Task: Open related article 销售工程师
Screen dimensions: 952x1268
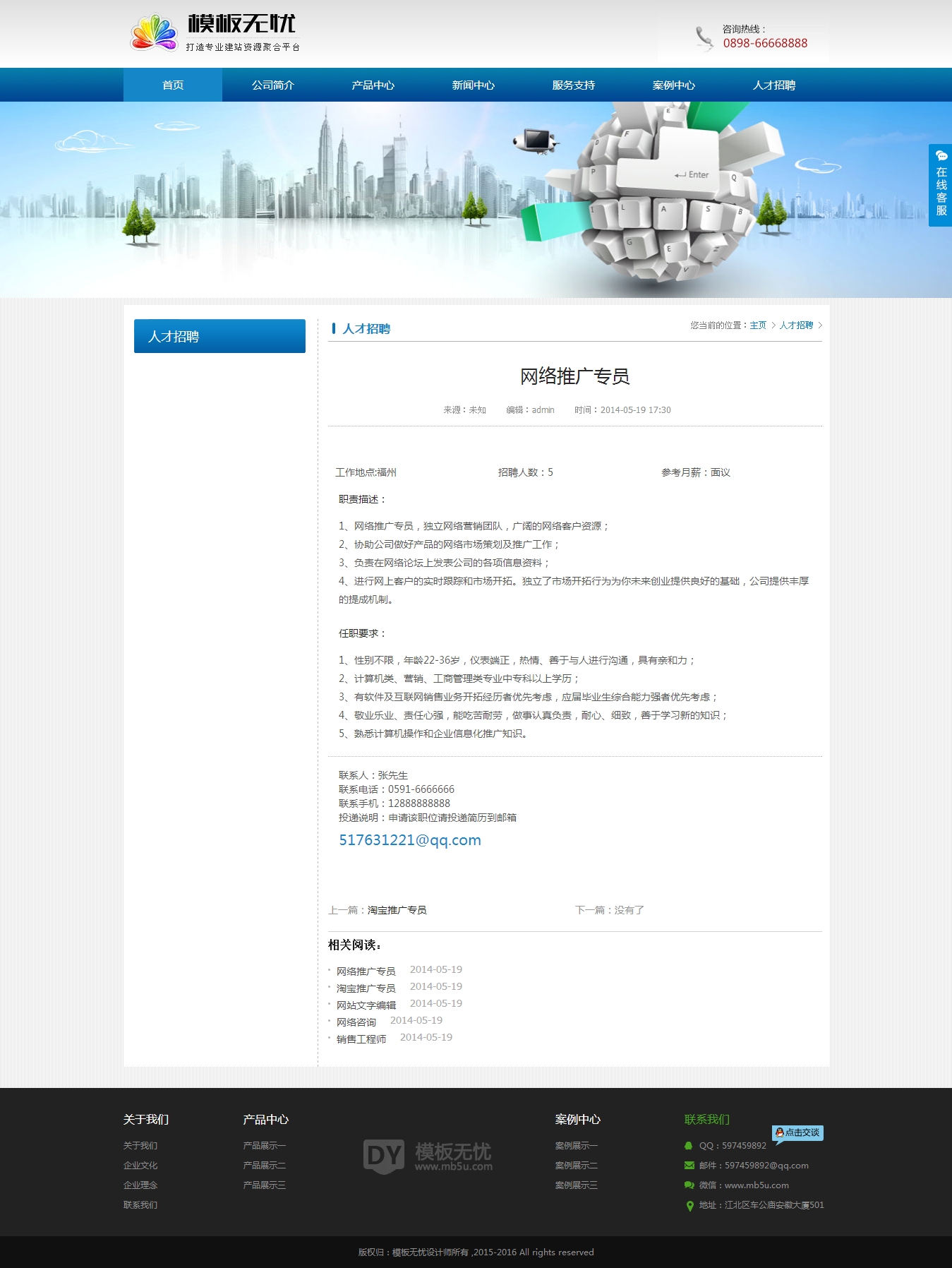Action: click(x=361, y=1039)
